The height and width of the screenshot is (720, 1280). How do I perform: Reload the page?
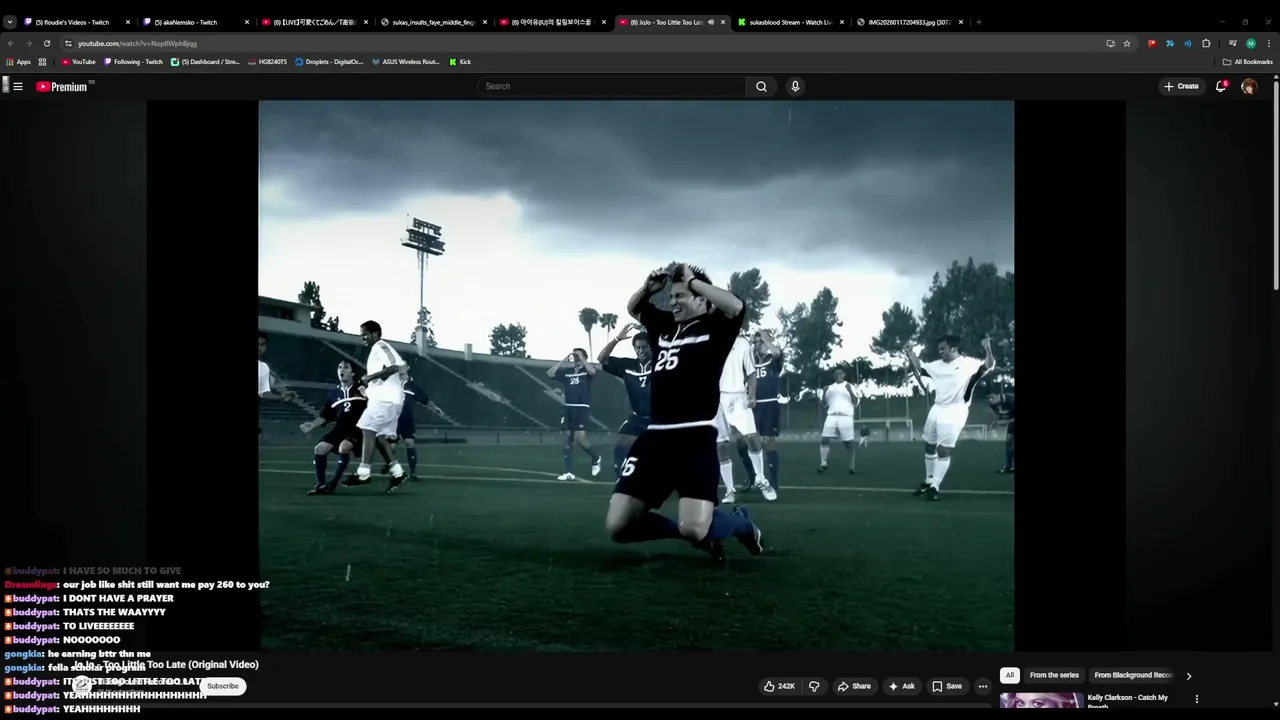coord(46,43)
